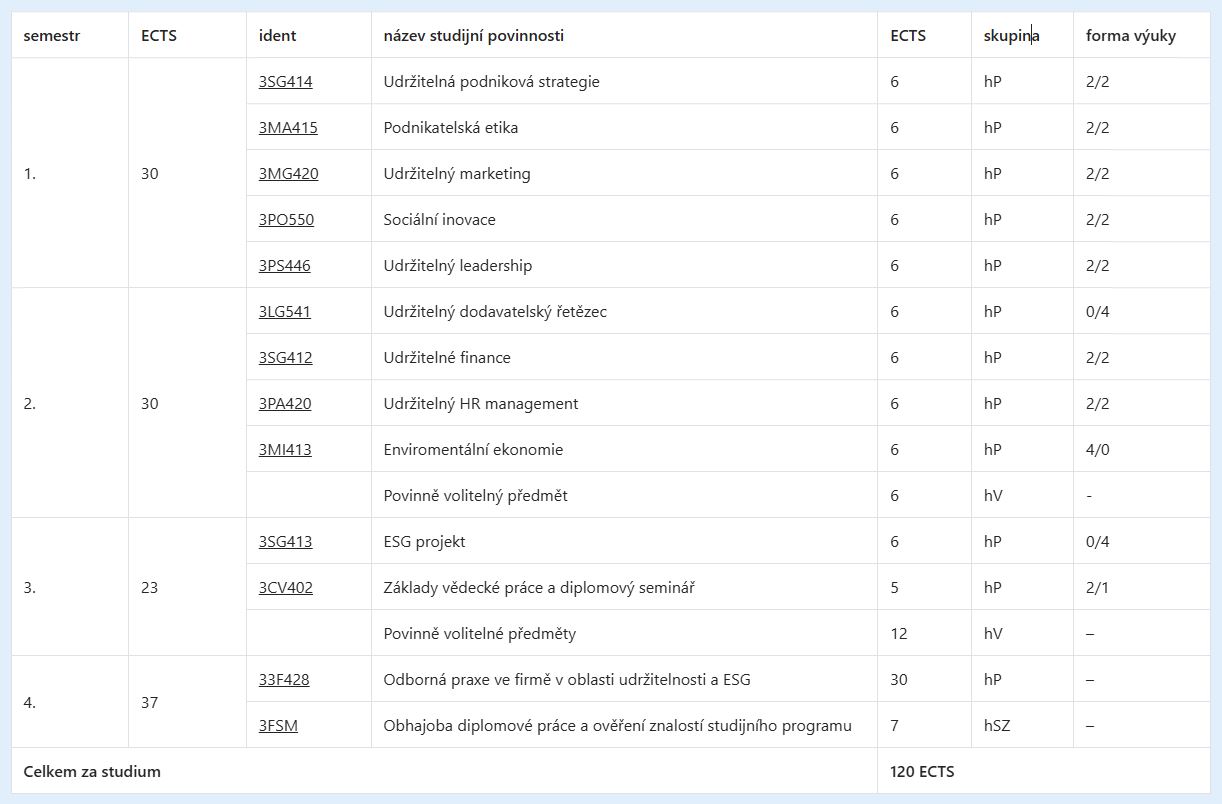Click 'Základy vědecké práce a diplomový seminář'
1222x804 pixels.
pyautogui.click(x=539, y=588)
